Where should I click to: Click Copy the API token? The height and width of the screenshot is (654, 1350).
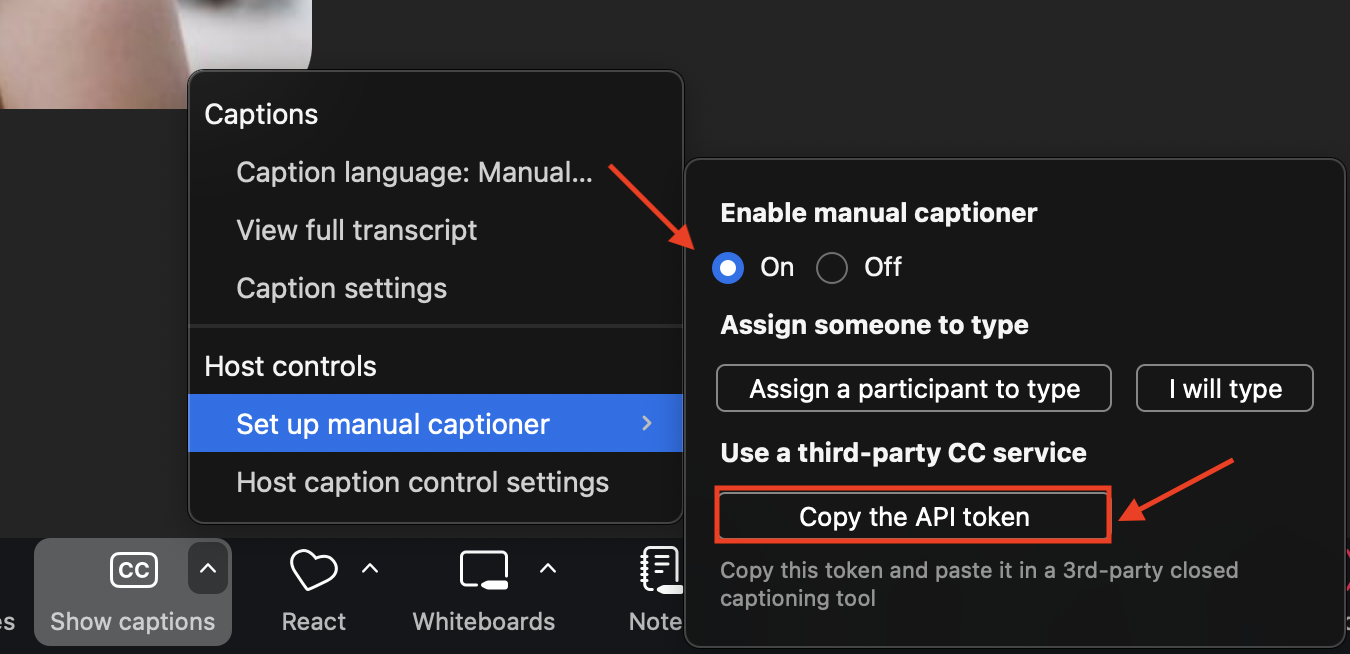coord(913,516)
